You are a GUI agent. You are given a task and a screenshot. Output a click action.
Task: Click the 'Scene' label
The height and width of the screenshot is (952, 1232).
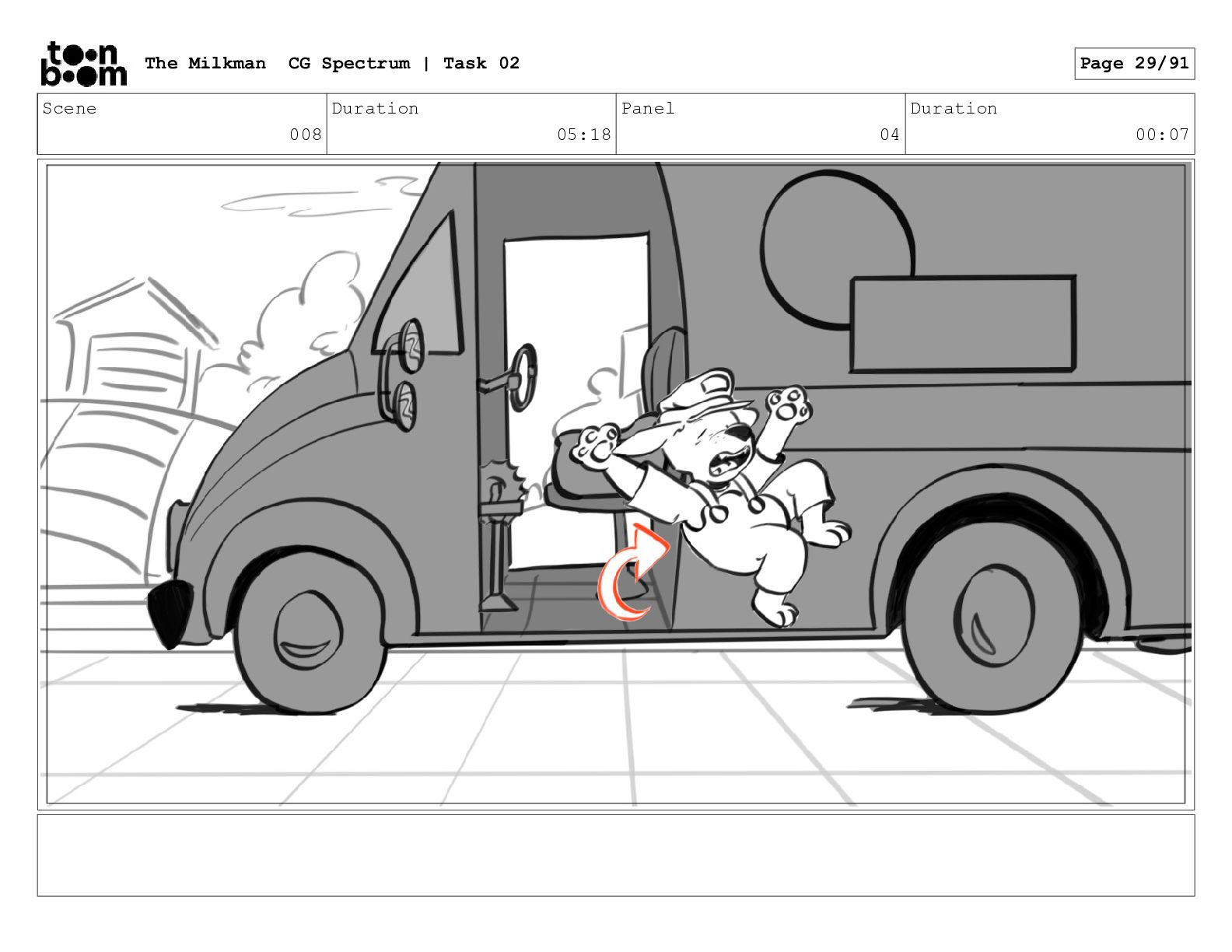69,108
